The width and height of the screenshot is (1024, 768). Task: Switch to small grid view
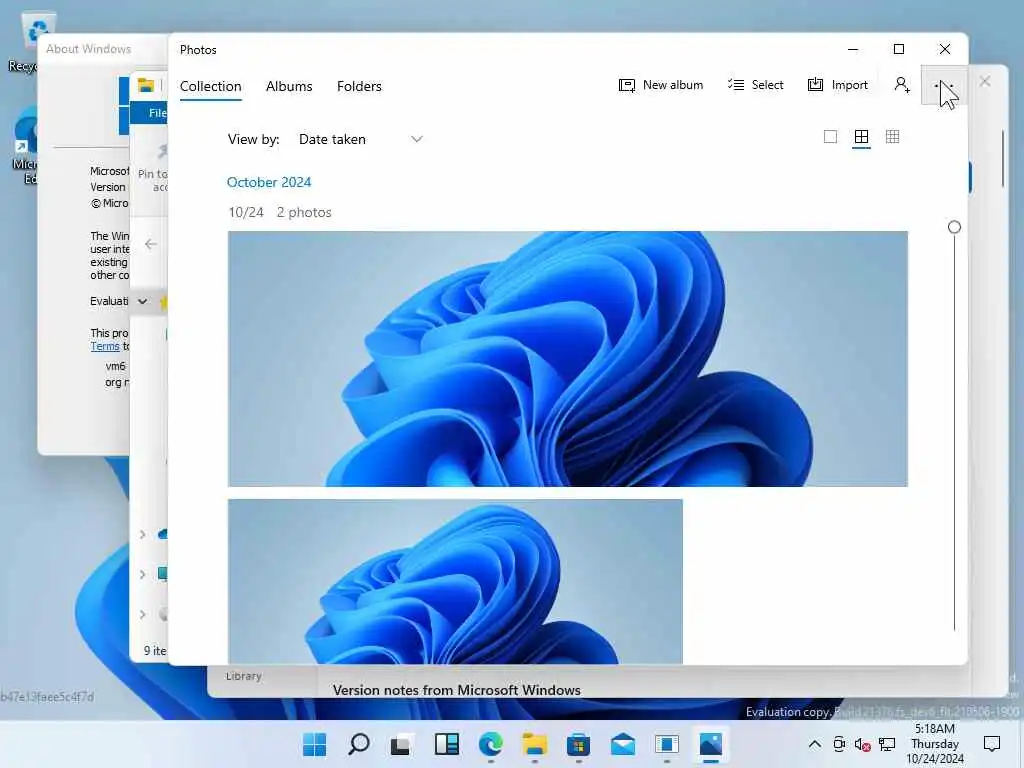tap(892, 136)
